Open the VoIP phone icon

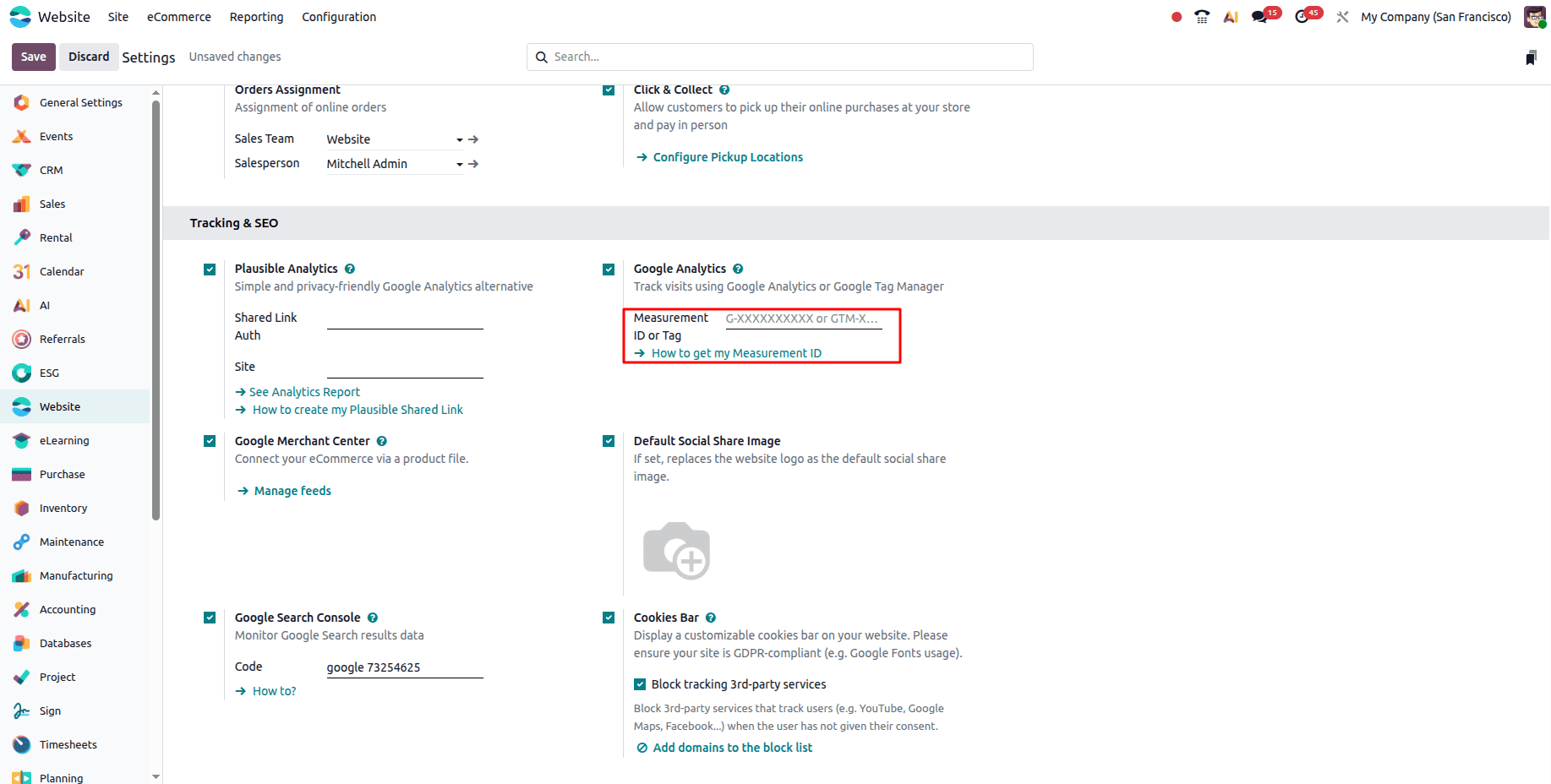click(x=1202, y=17)
